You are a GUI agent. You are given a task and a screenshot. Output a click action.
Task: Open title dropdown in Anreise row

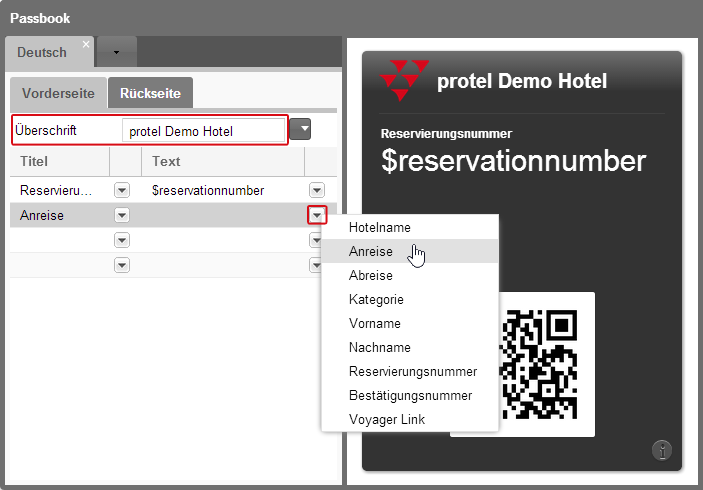122,215
